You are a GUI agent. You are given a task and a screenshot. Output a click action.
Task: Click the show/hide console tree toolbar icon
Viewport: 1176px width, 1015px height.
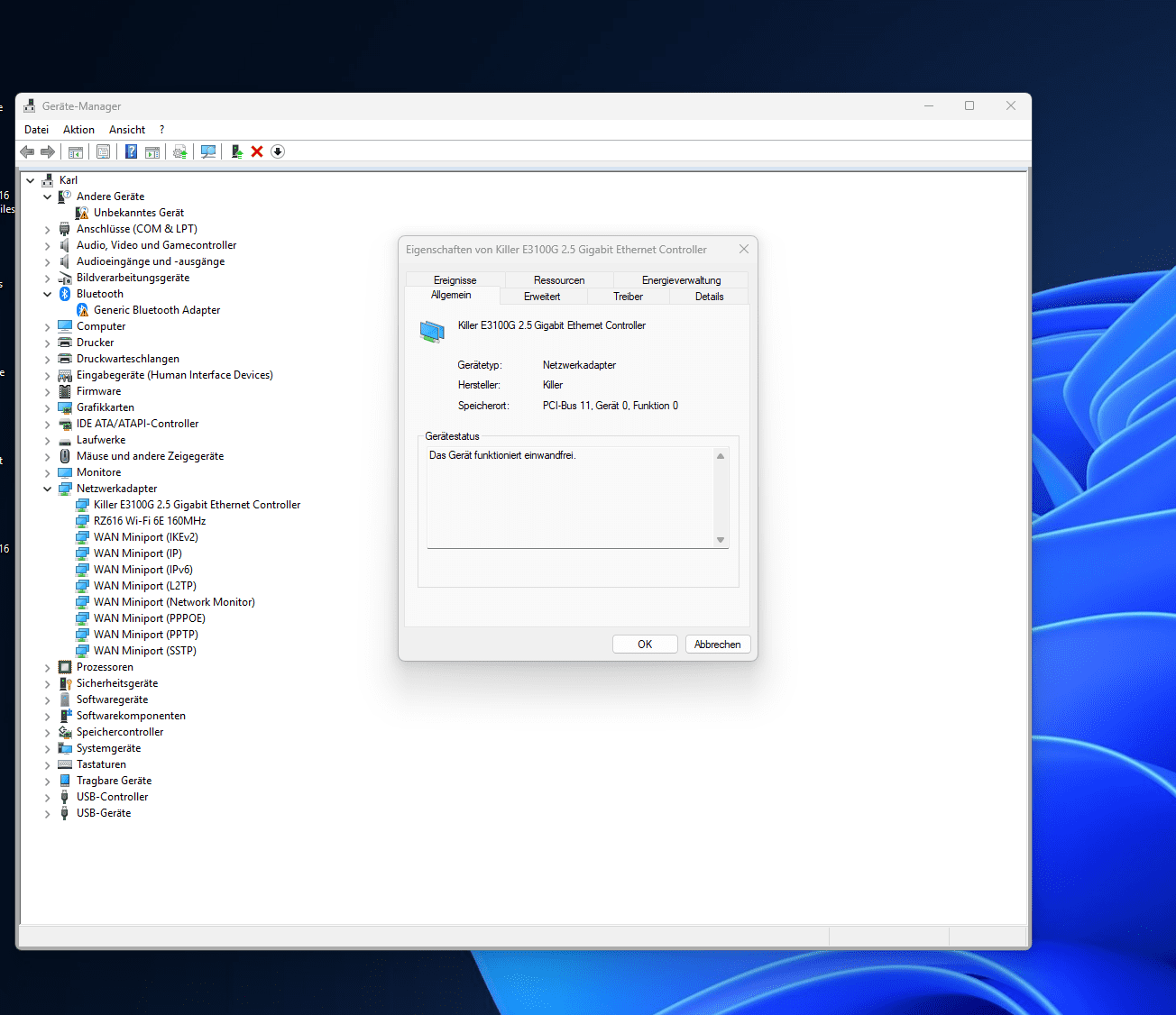point(76,151)
